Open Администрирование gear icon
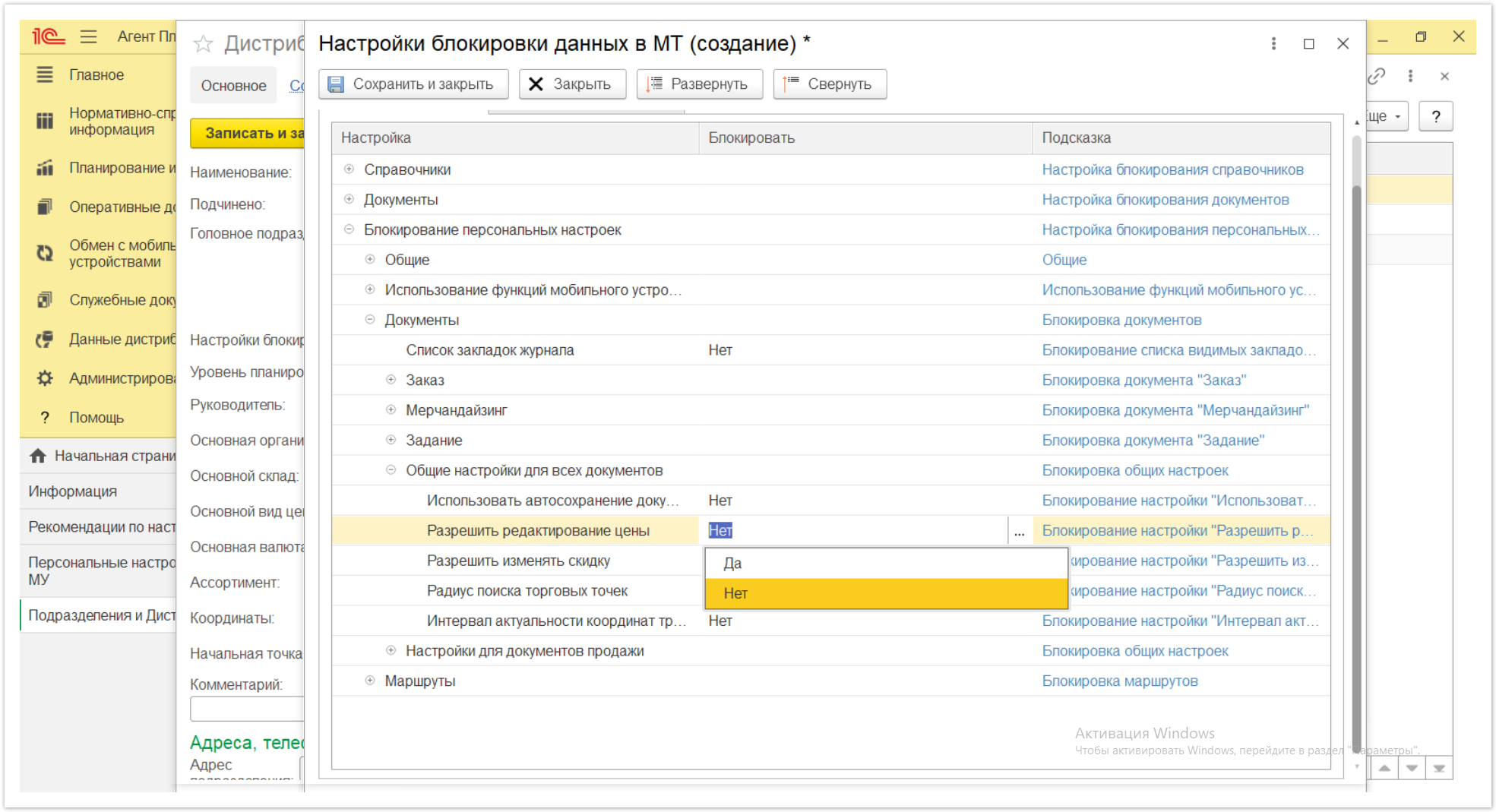Image resolution: width=1496 pixels, height=812 pixels. [x=45, y=378]
